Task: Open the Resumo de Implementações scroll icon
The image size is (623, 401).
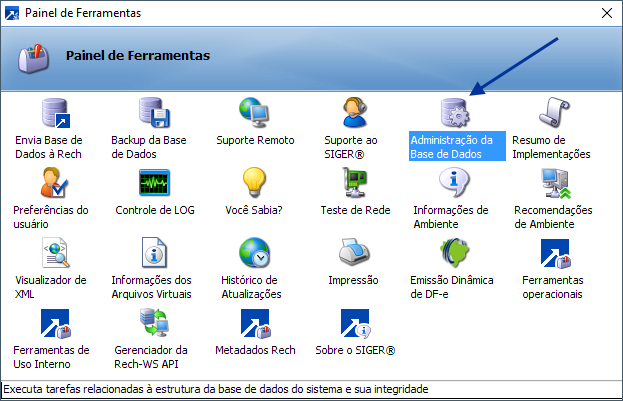Action: click(554, 112)
